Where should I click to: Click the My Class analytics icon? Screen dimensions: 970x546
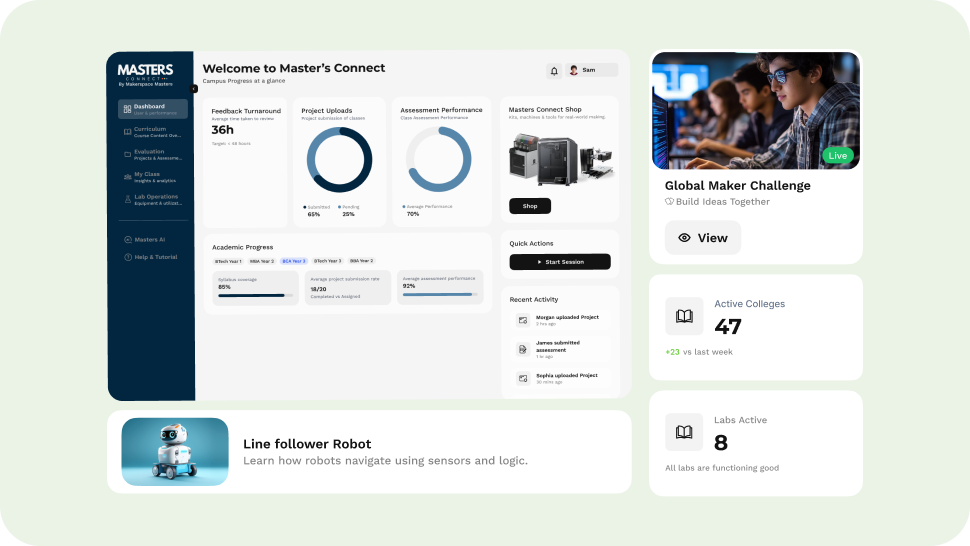[127, 177]
